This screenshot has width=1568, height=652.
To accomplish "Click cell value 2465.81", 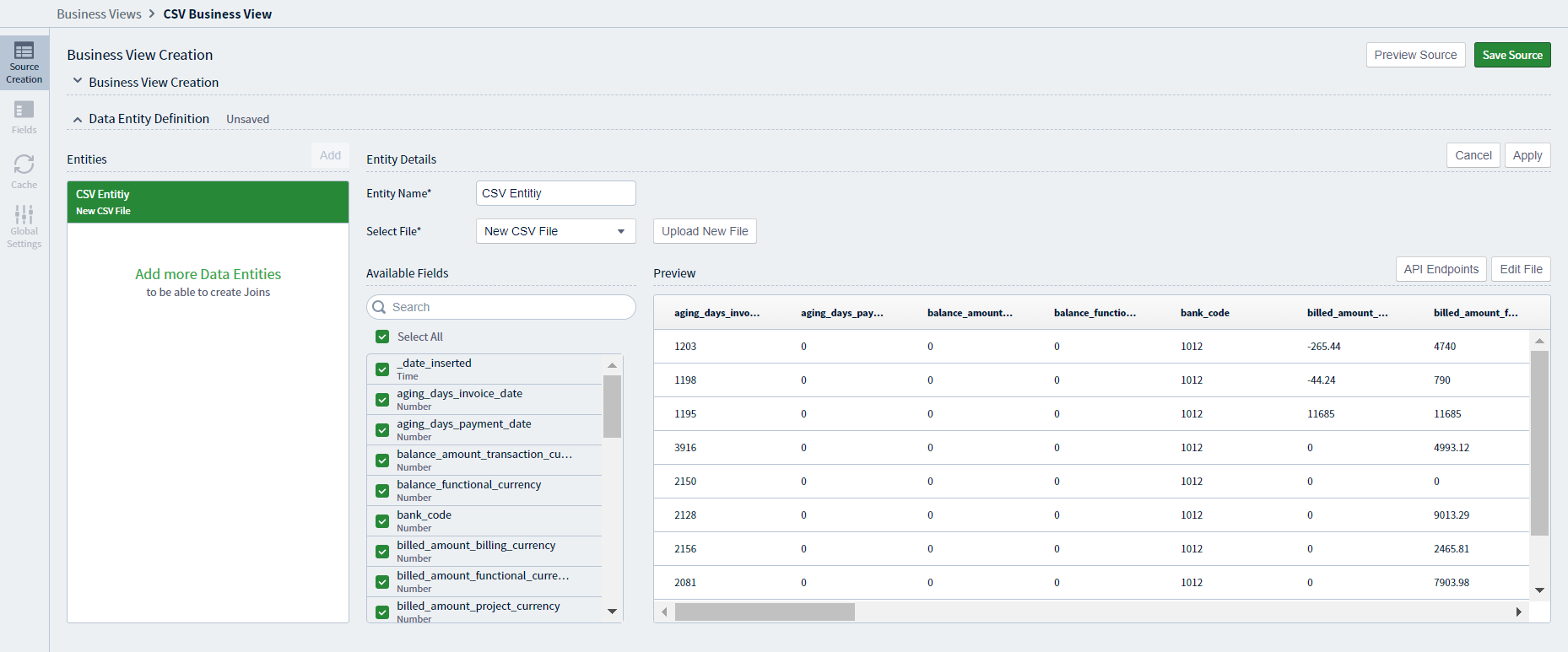I will (x=1452, y=549).
